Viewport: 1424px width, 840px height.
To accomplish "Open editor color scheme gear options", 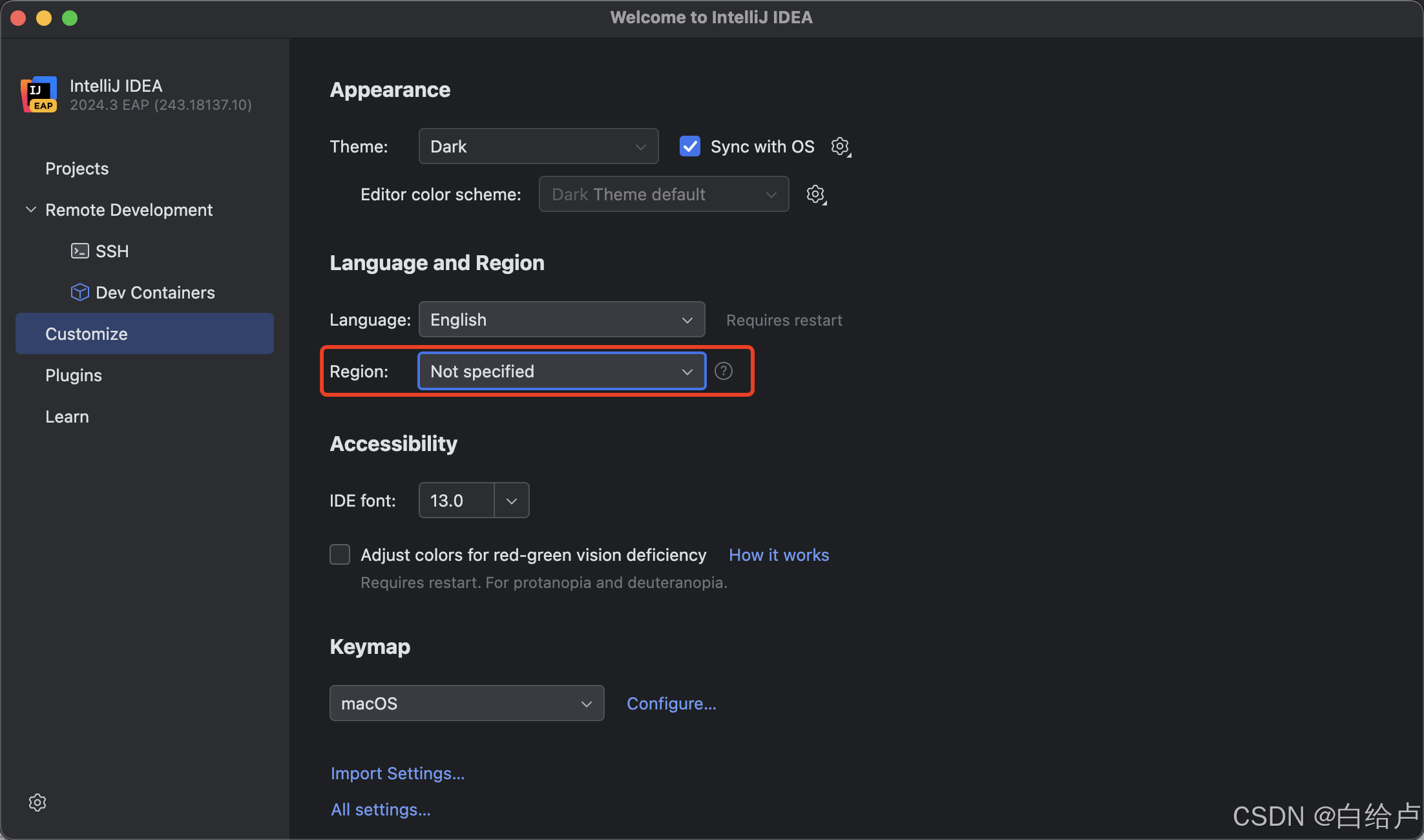I will coord(815,194).
